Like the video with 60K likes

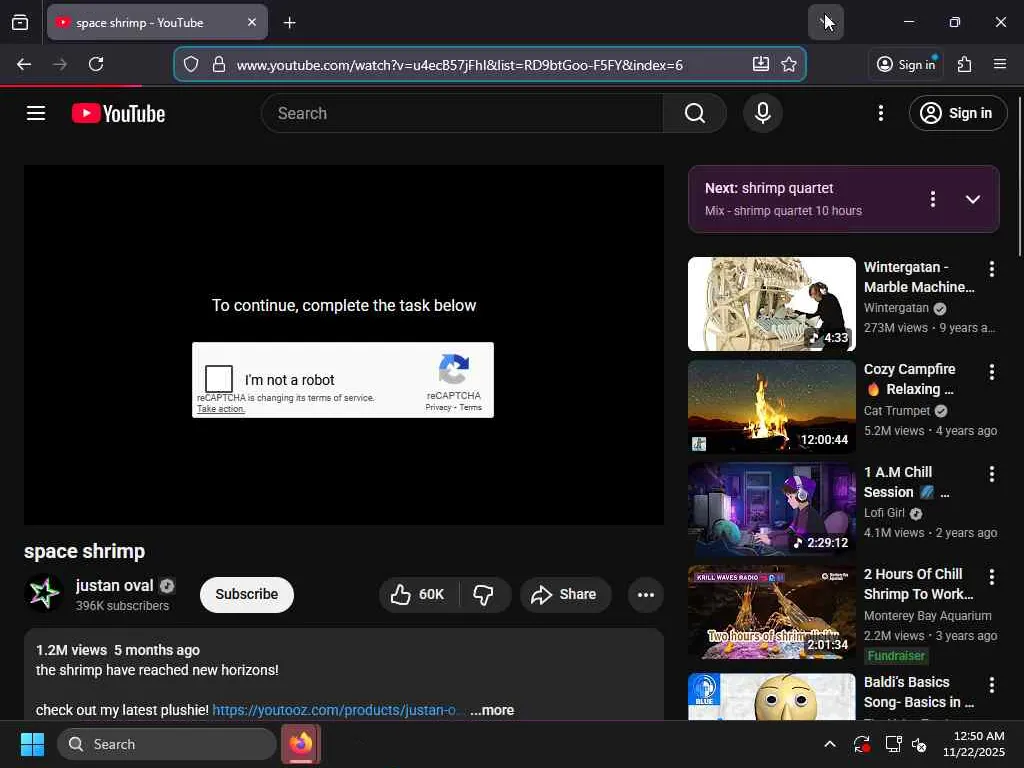418,594
